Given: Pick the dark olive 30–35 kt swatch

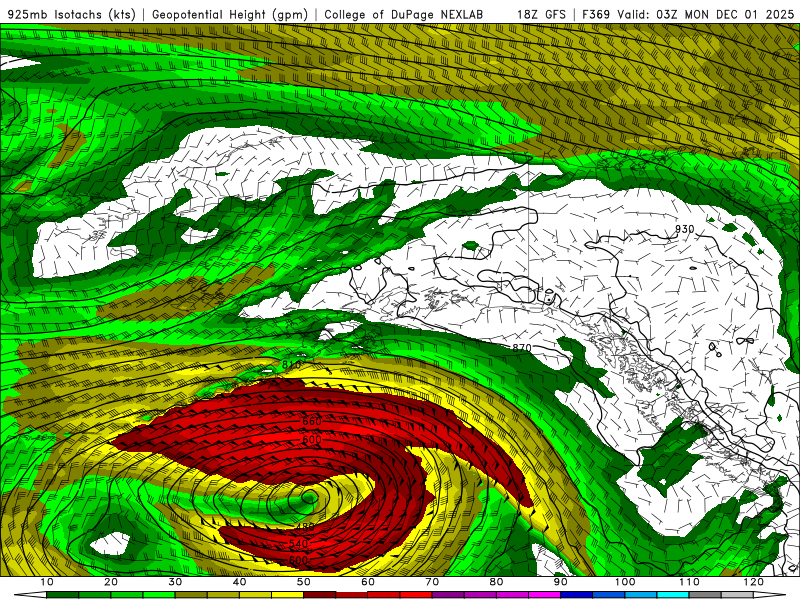Looking at the screenshot, I should coord(191,595).
